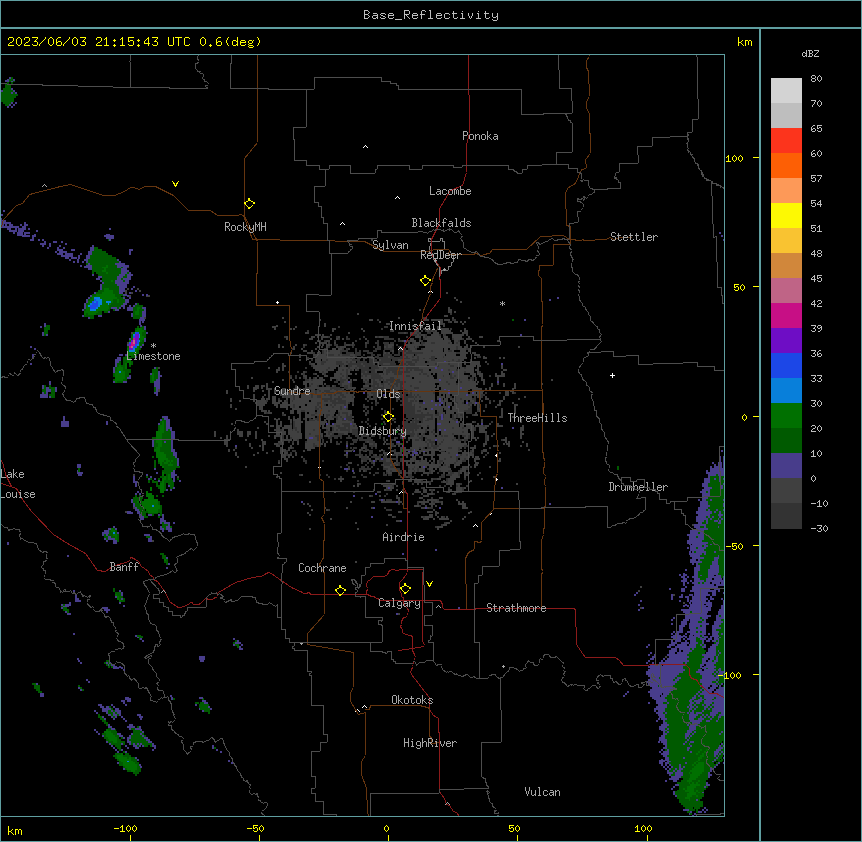Image resolution: width=862 pixels, height=842 pixels.
Task: Click the Sundre town label
Action: coord(292,391)
